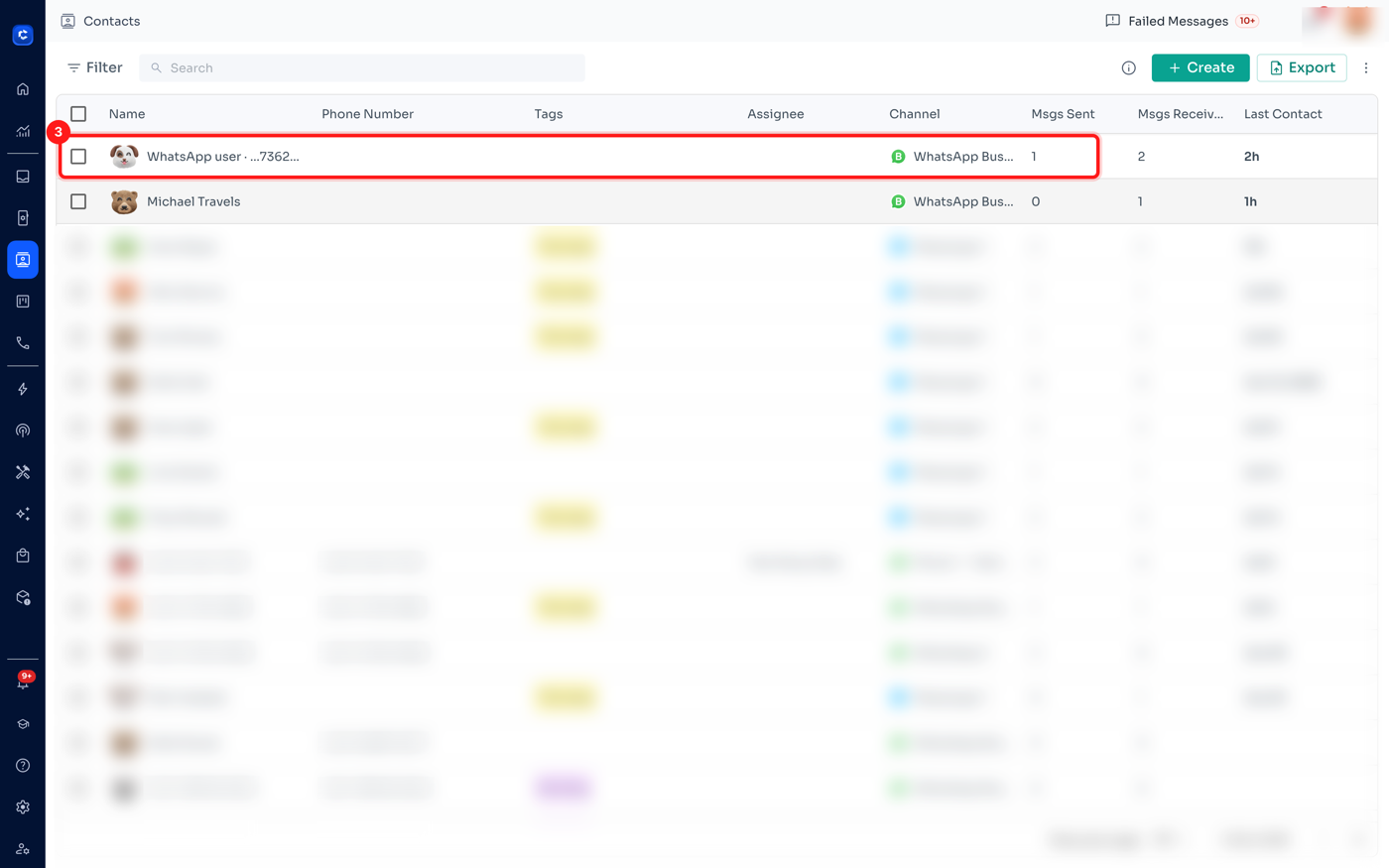Viewport: 1389px width, 868px height.
Task: Tick the select-all checkbox in table header
Action: pos(78,114)
